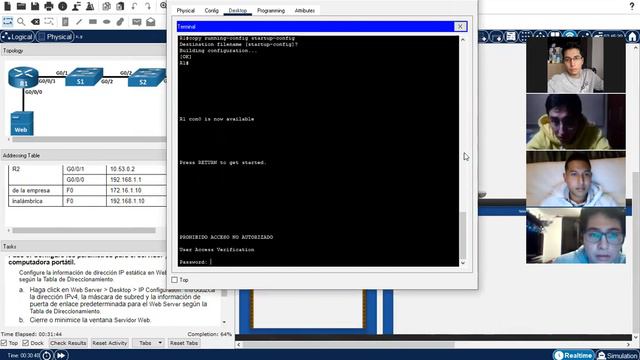
Task: Select router R1 in topology
Action: click(x=23, y=77)
